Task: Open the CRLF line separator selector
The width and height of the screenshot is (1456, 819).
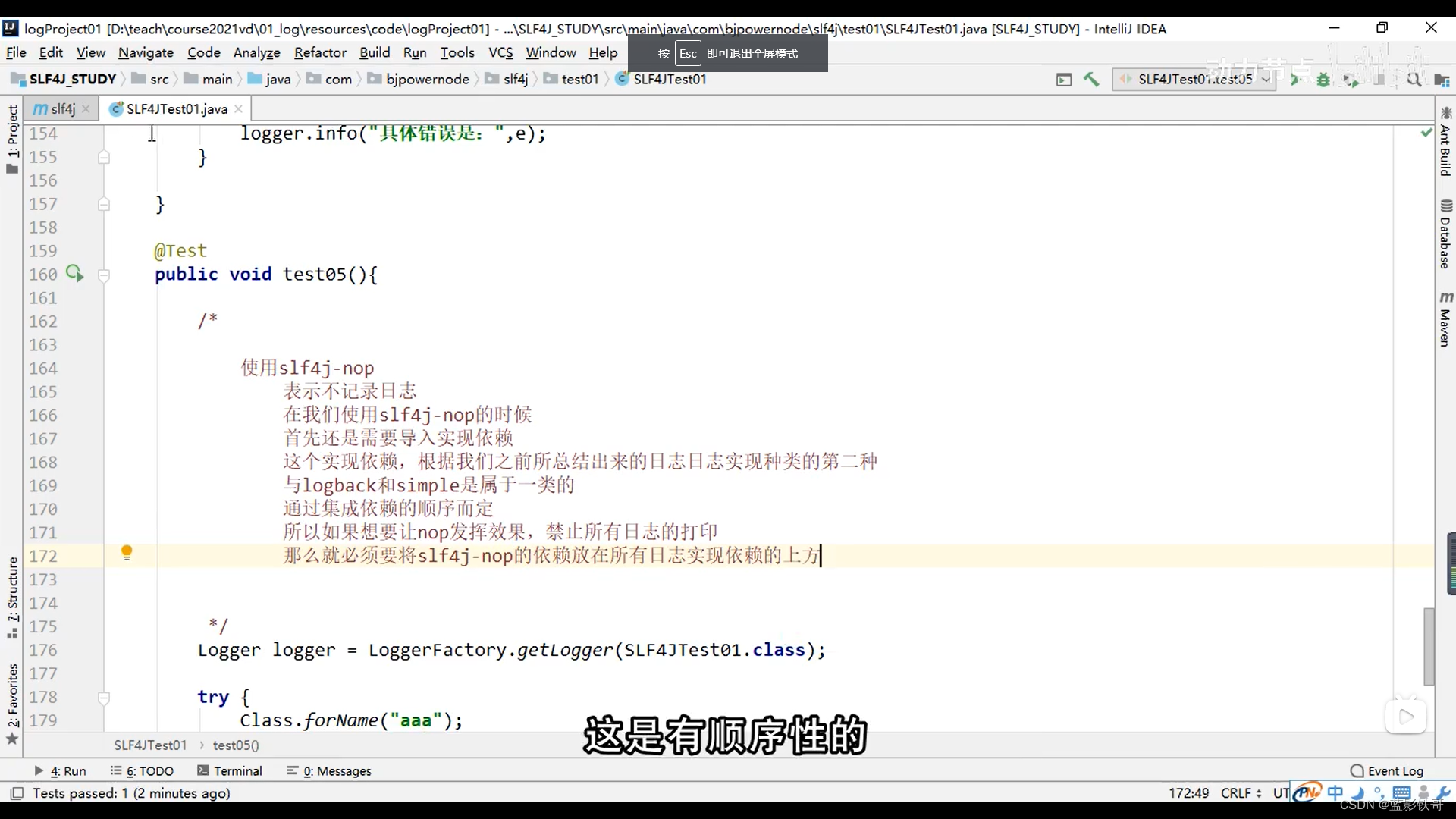Action: [1241, 793]
